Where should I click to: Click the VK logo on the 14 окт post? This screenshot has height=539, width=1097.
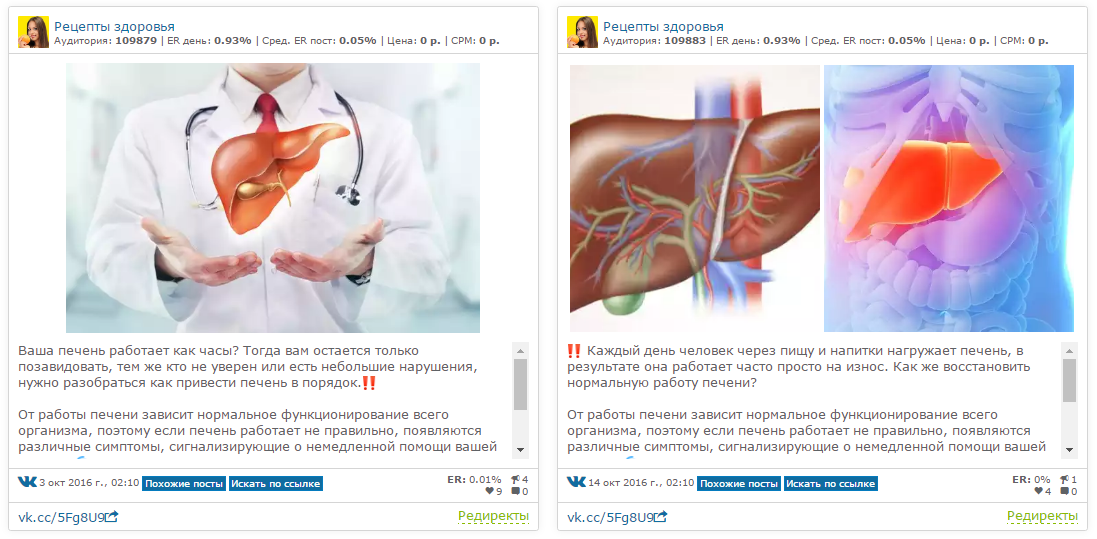(576, 482)
